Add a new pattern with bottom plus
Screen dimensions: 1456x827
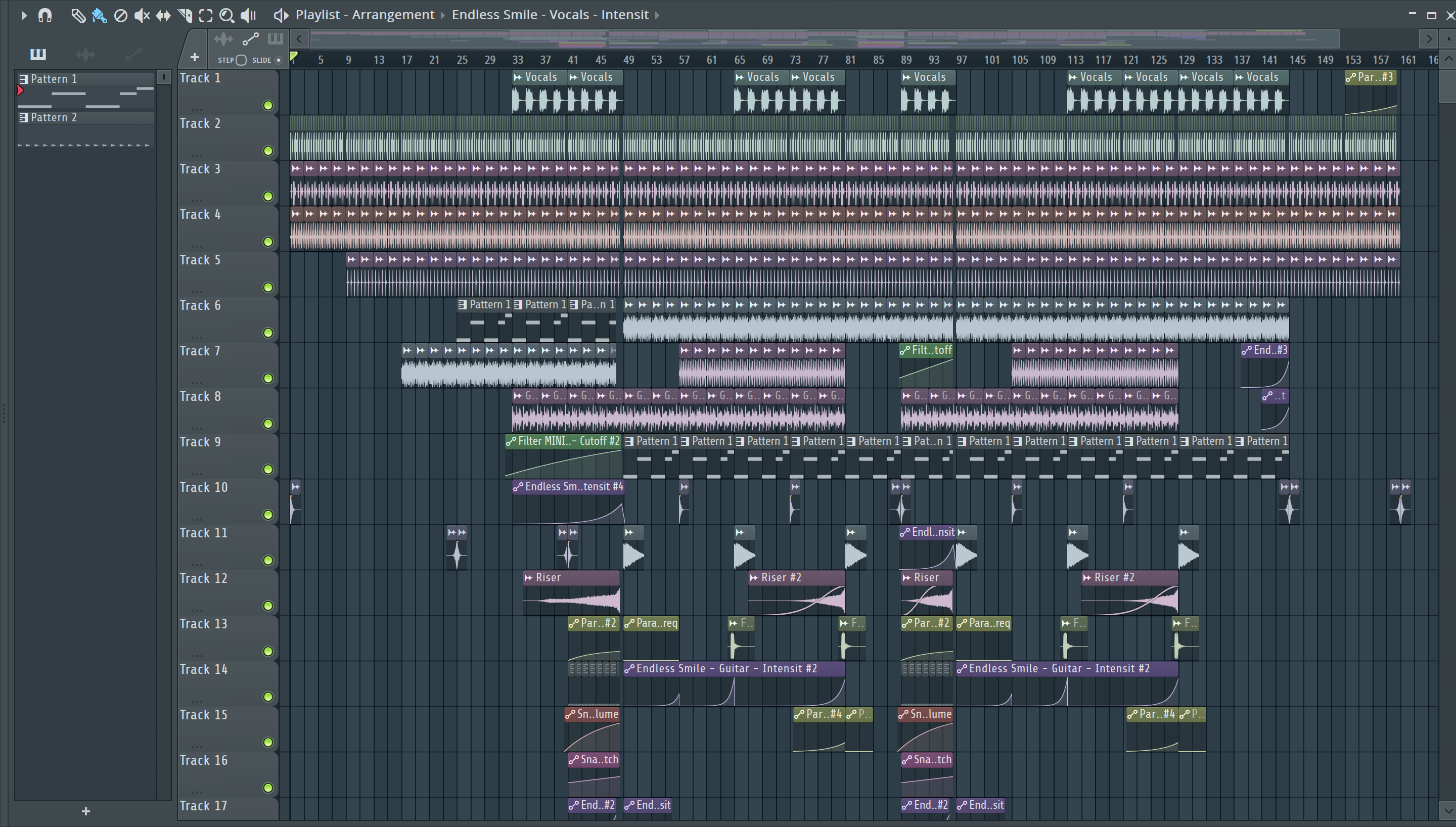(86, 811)
